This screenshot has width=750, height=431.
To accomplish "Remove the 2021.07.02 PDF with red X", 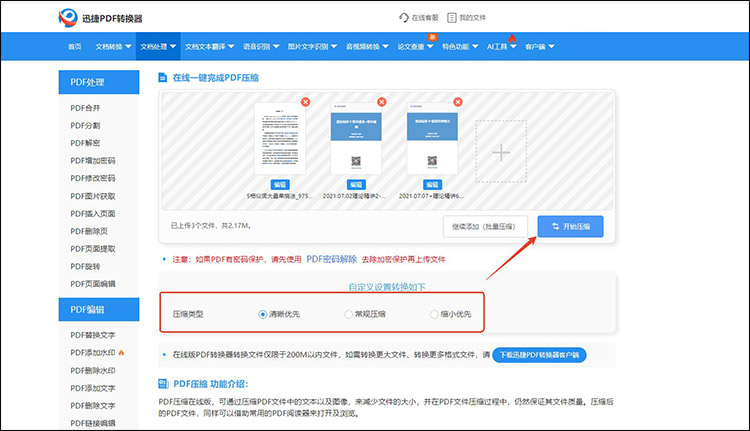I will point(382,102).
